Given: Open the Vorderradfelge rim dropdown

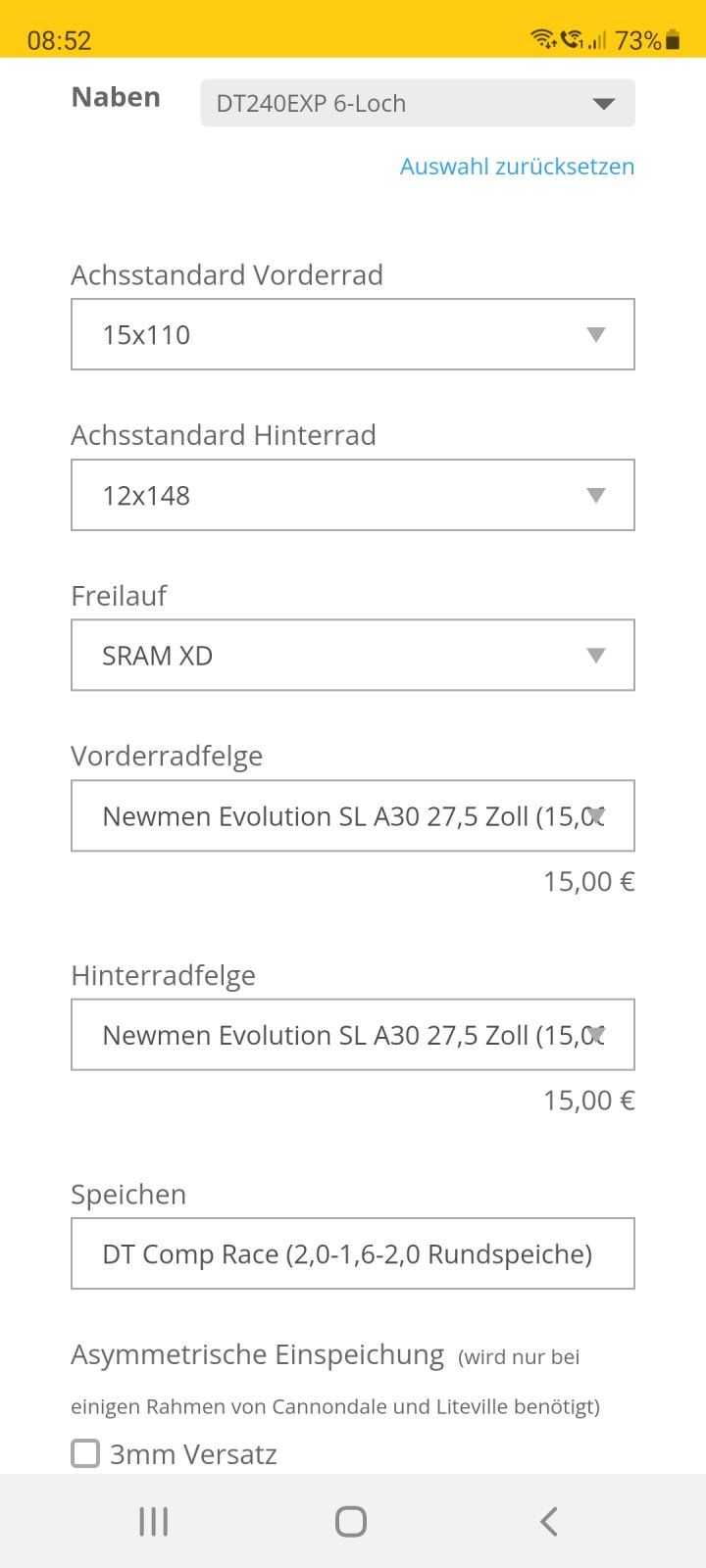Looking at the screenshot, I should 353,815.
